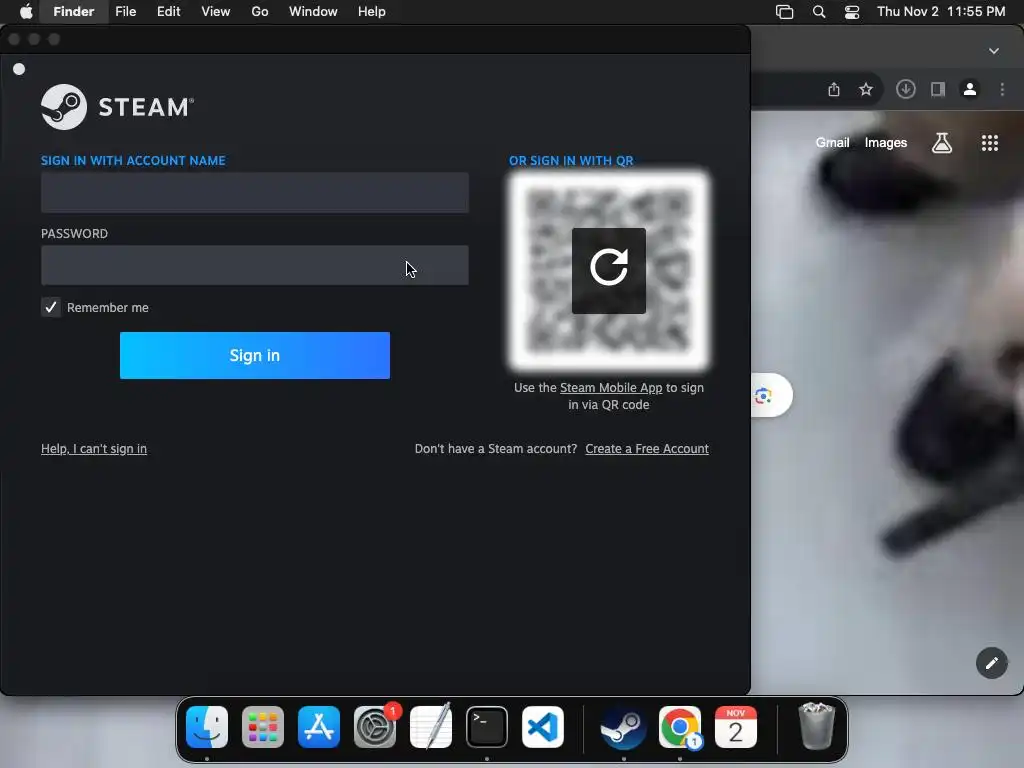Click the date and time in the menu bar
The width and height of the screenshot is (1024, 768).
point(941,11)
